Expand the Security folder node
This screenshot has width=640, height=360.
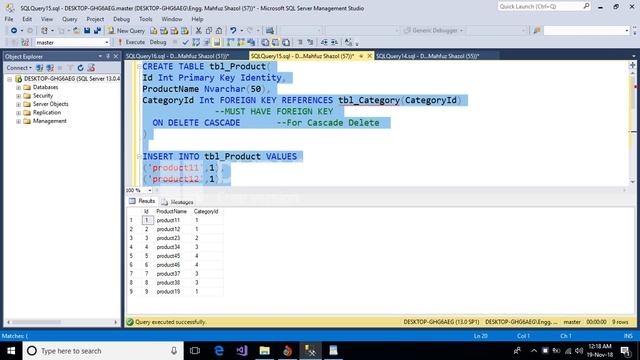tap(18, 96)
